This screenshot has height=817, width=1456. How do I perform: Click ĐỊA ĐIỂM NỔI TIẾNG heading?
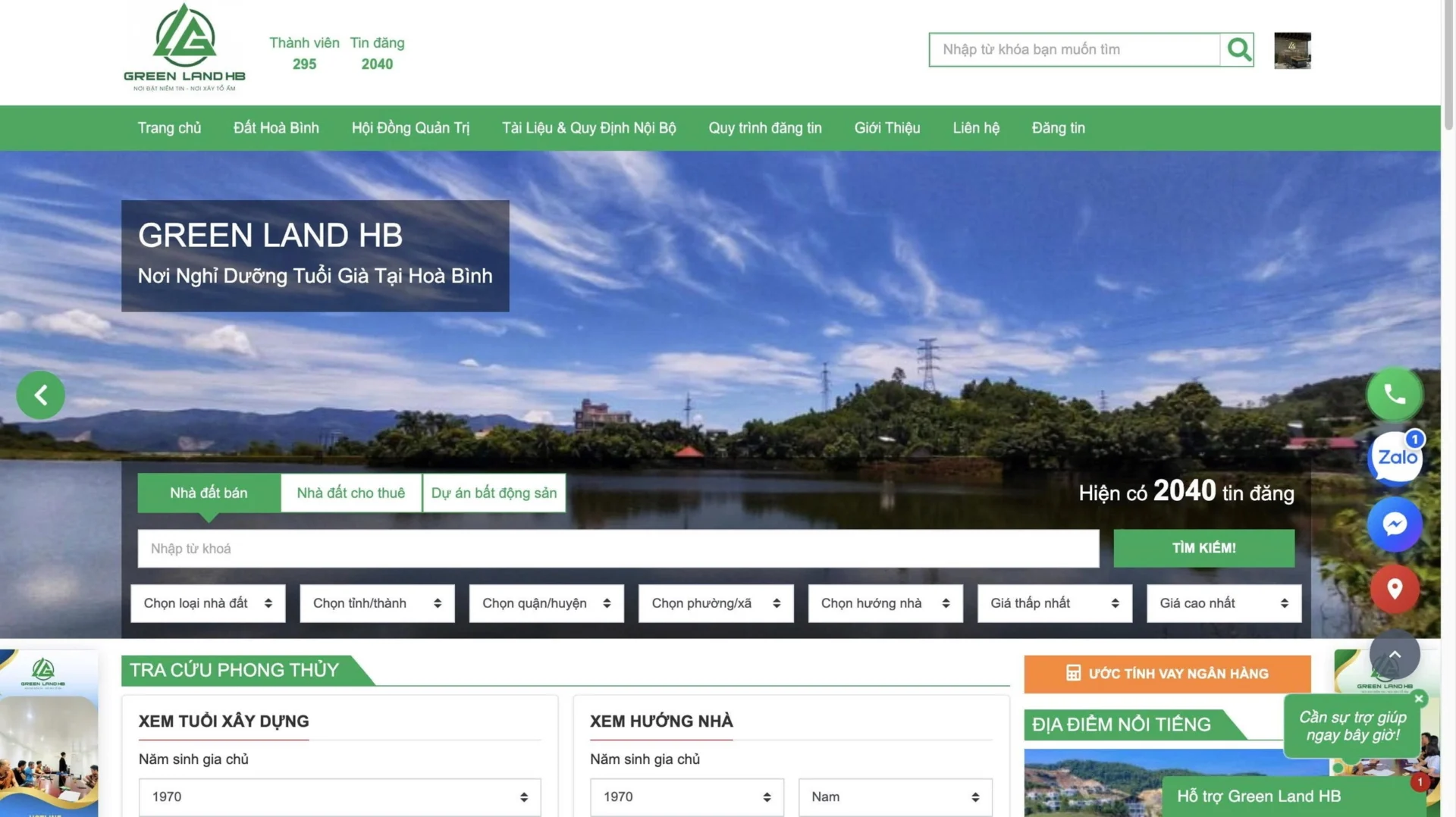(x=1121, y=725)
